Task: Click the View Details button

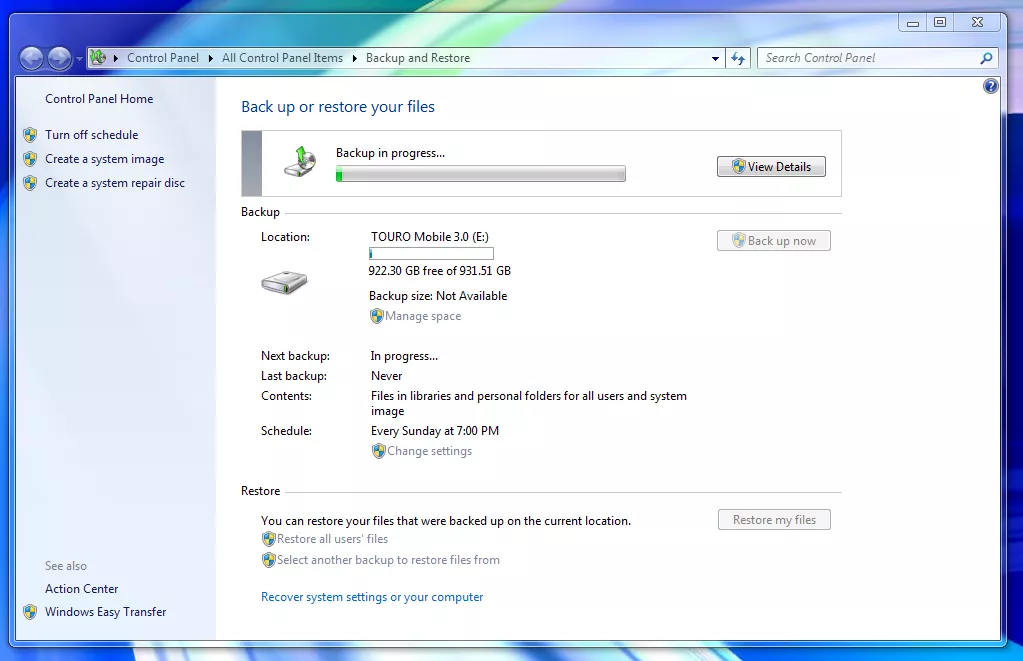Action: point(771,167)
